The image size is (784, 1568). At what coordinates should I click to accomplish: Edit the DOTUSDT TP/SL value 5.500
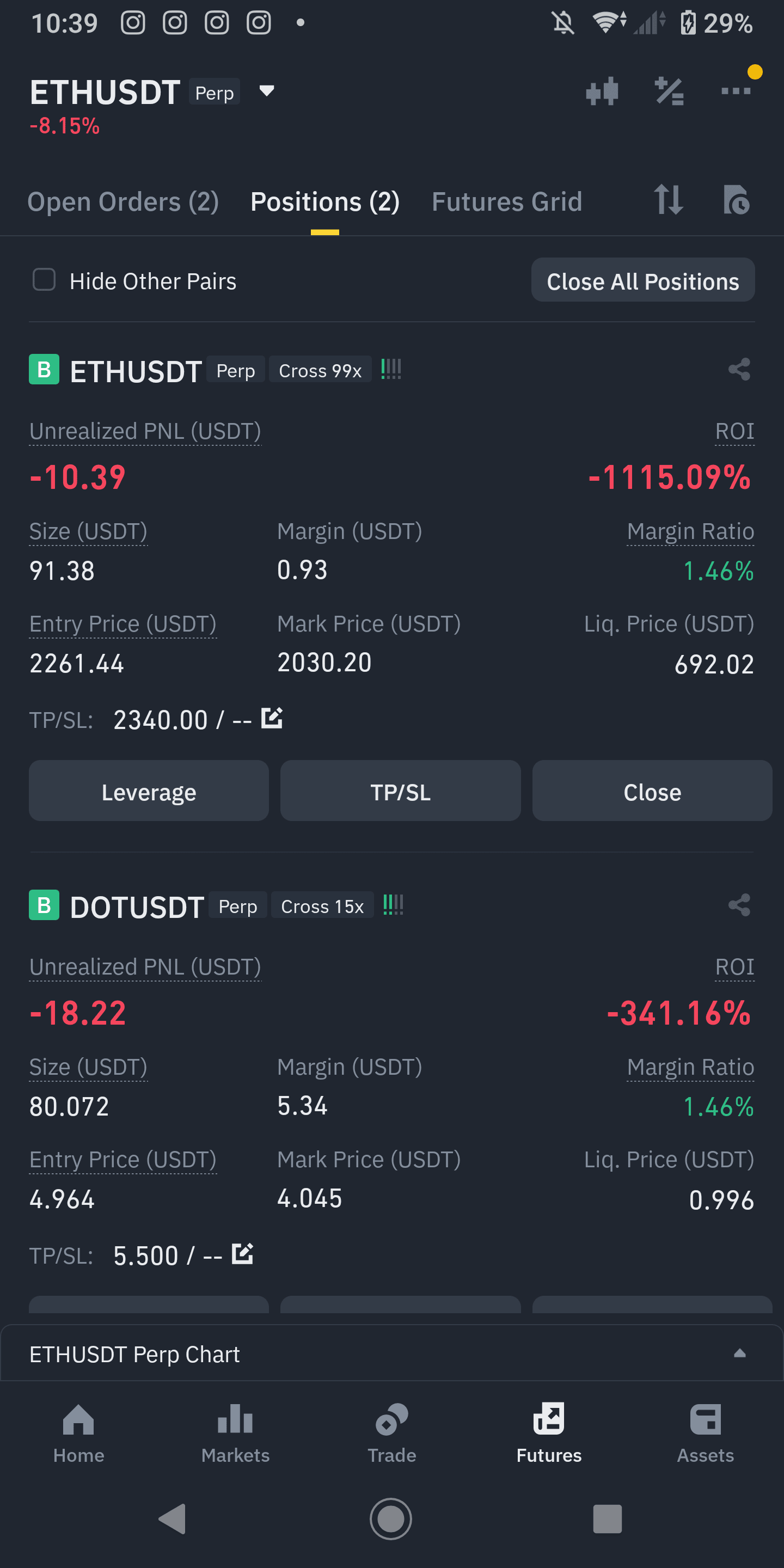pyautogui.click(x=242, y=1254)
